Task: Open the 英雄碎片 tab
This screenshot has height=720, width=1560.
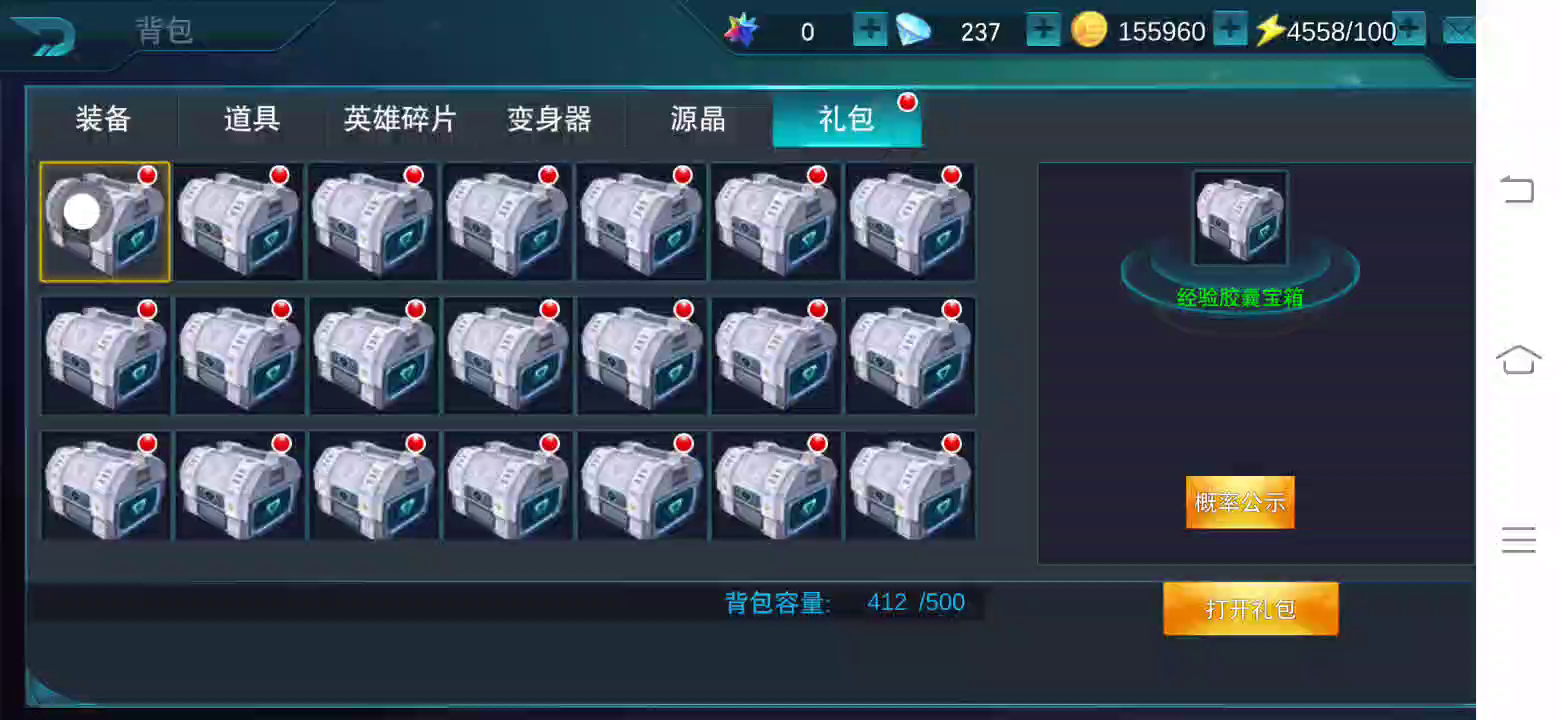Action: click(x=400, y=119)
